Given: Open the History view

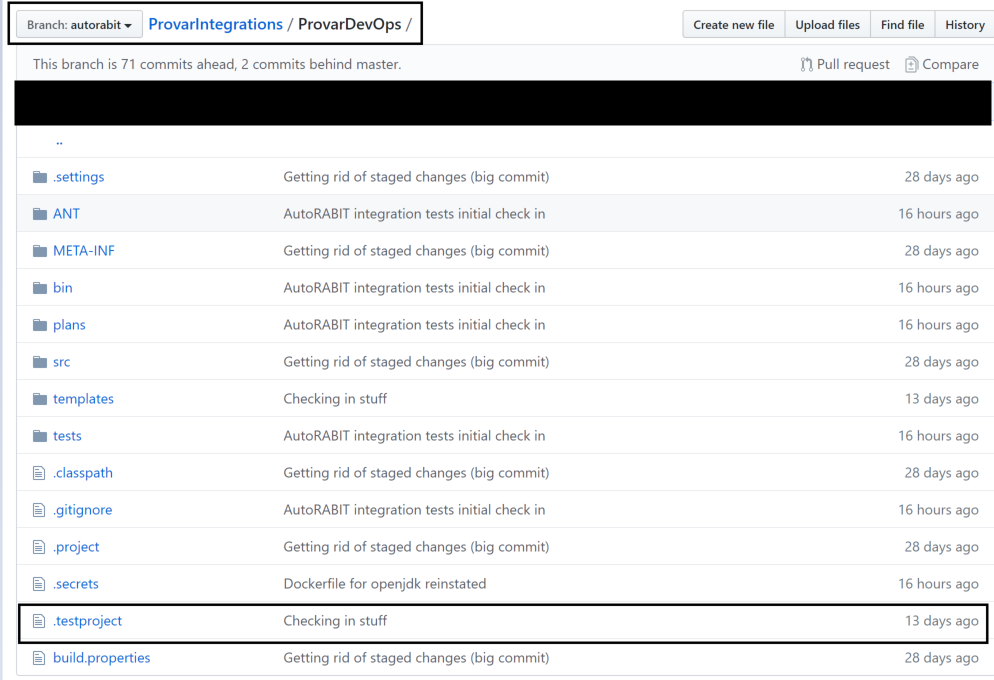Looking at the screenshot, I should click(964, 25).
